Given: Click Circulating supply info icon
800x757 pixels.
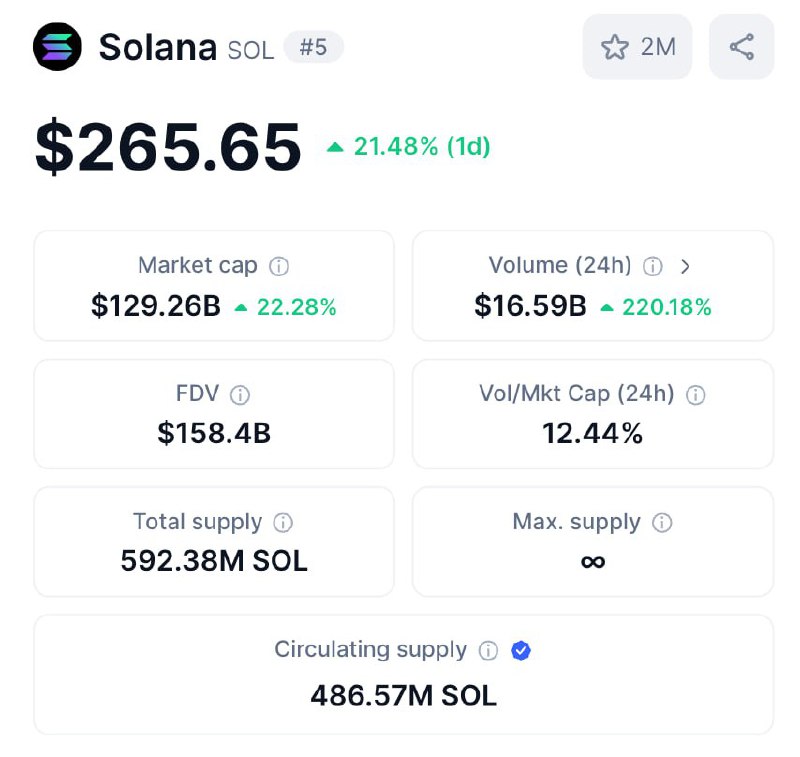Looking at the screenshot, I should [x=488, y=650].
